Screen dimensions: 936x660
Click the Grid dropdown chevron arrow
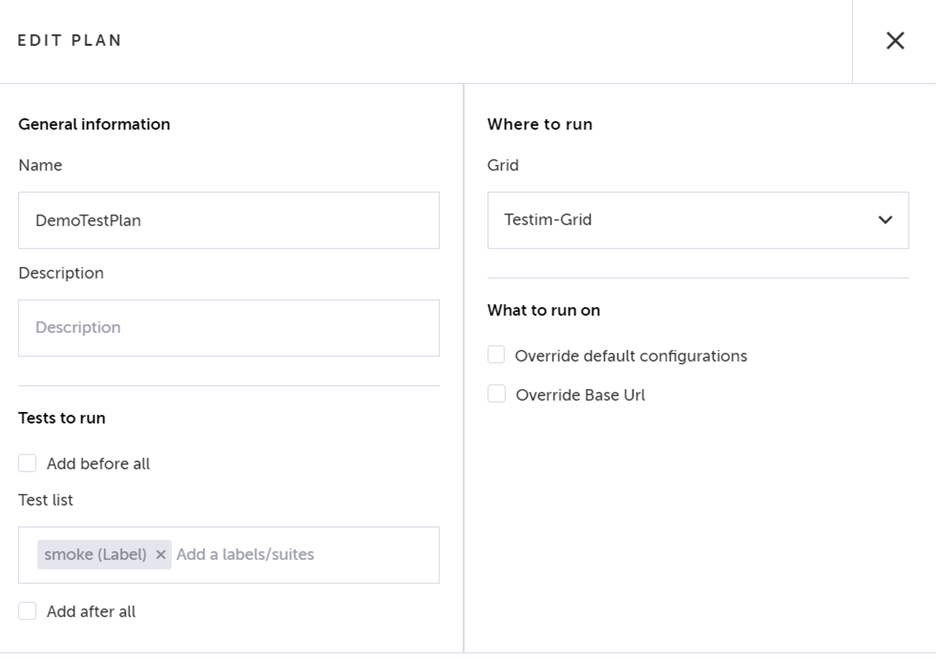pos(885,220)
